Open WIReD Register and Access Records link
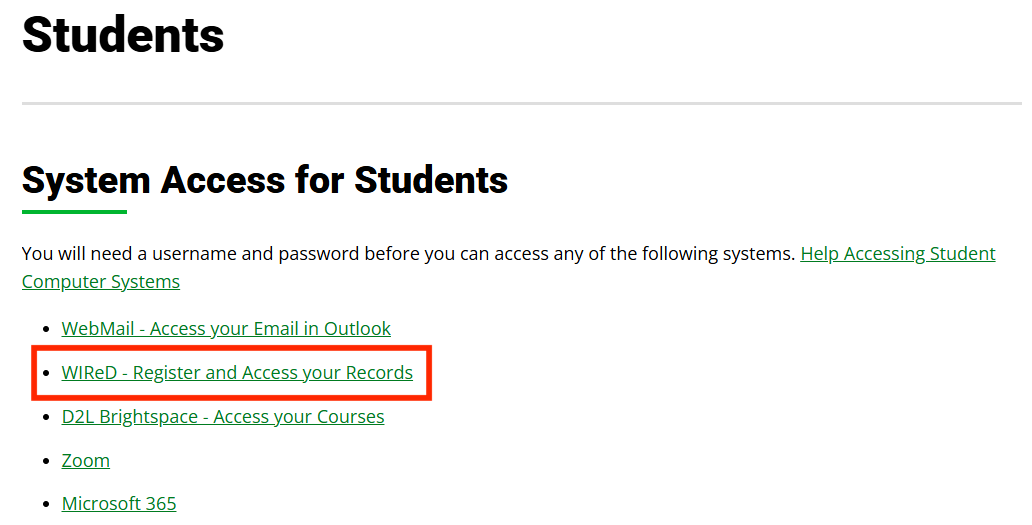This screenshot has width=1032, height=525. (x=237, y=373)
